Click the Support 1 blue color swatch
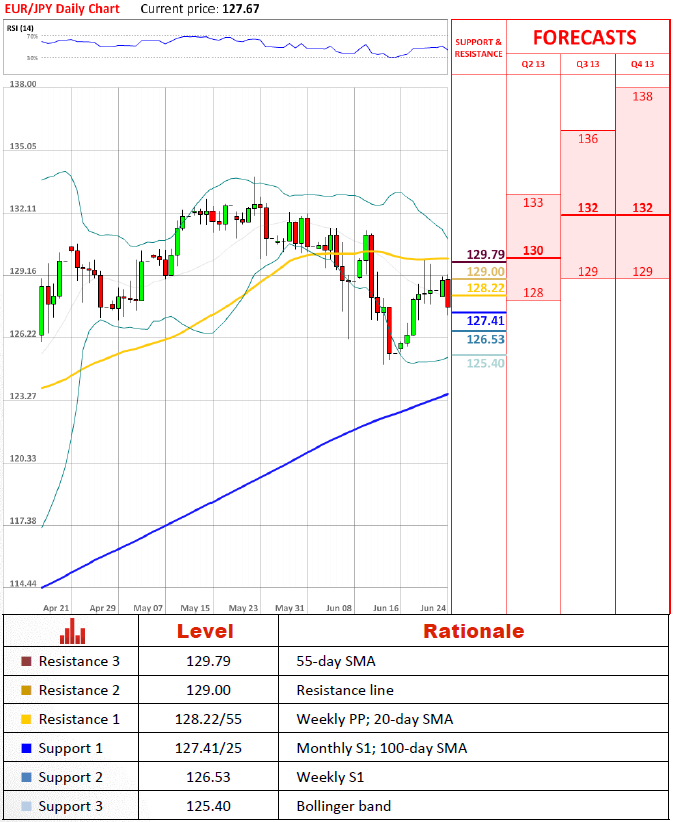This screenshot has width=676, height=822. [x=26, y=748]
